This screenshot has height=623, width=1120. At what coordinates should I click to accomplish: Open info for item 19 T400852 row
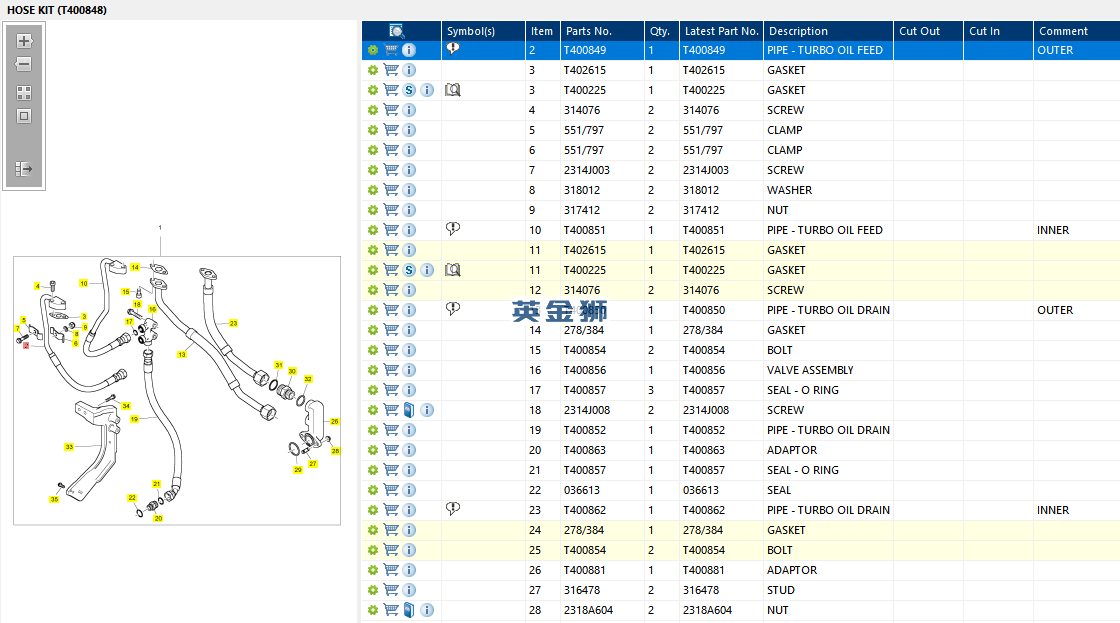[x=409, y=430]
